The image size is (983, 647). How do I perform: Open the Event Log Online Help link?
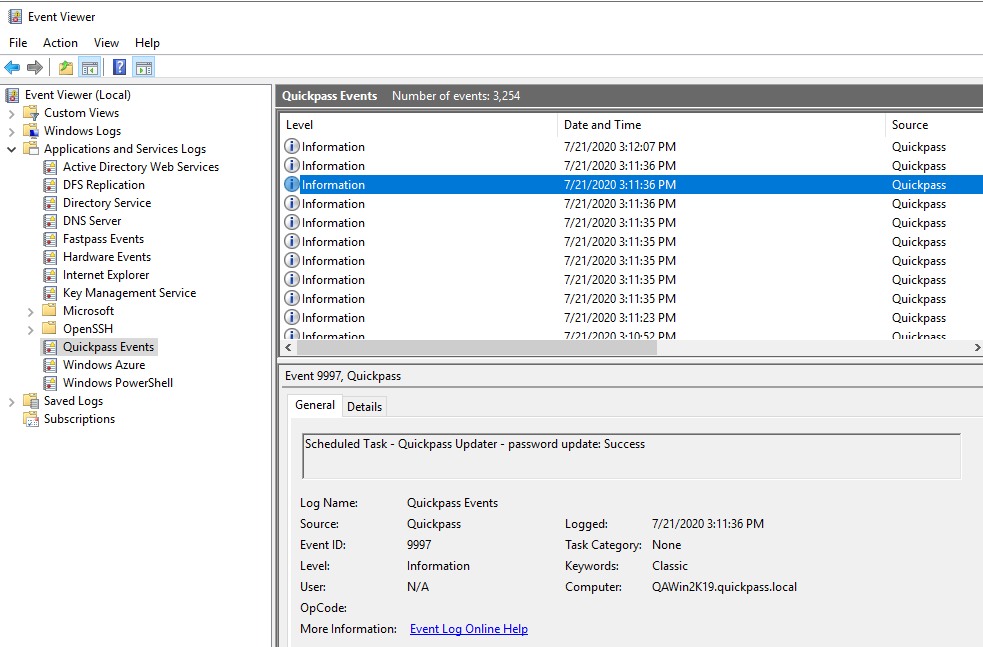[x=469, y=629]
